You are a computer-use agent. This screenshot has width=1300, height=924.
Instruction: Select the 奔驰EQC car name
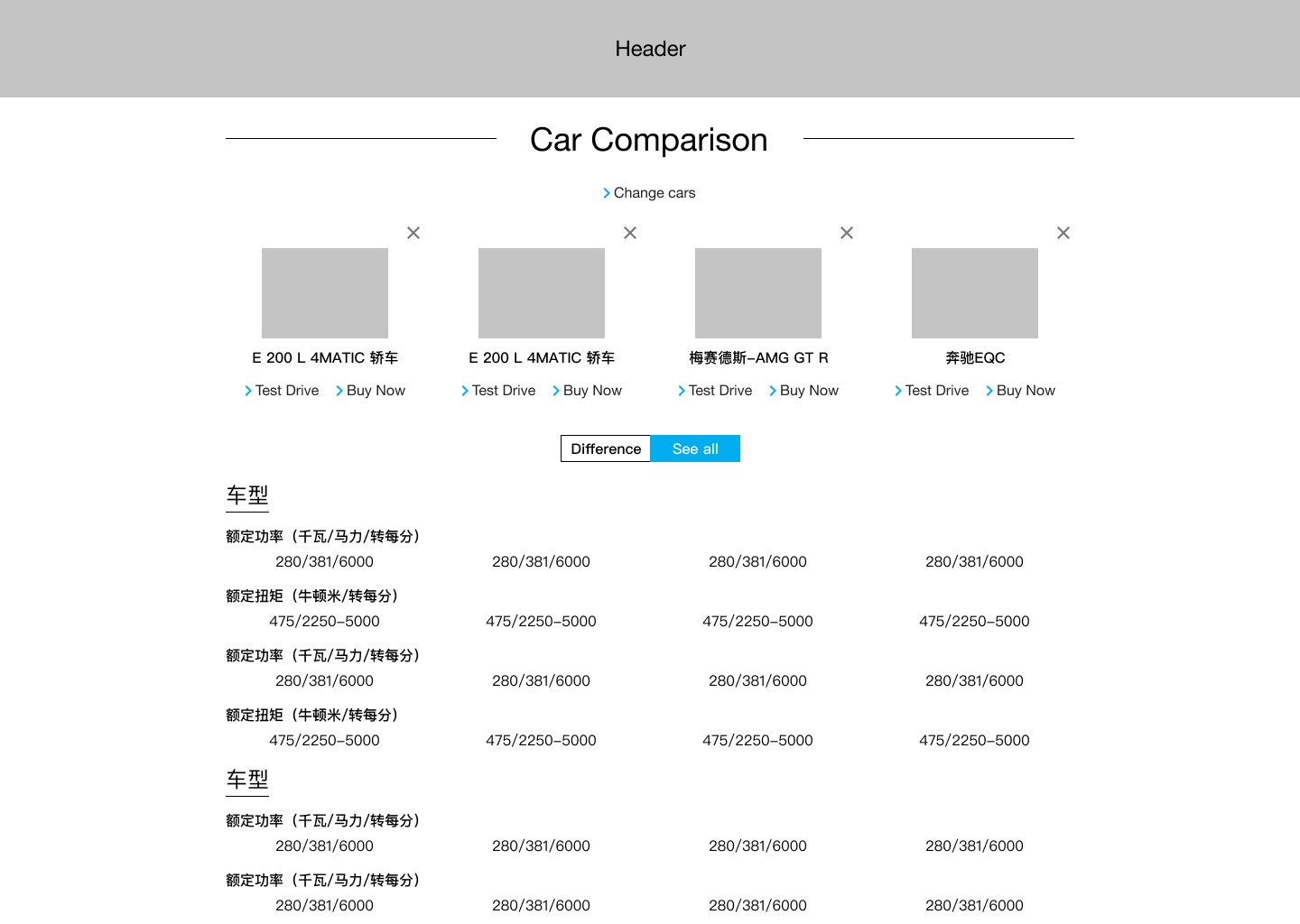pos(975,358)
